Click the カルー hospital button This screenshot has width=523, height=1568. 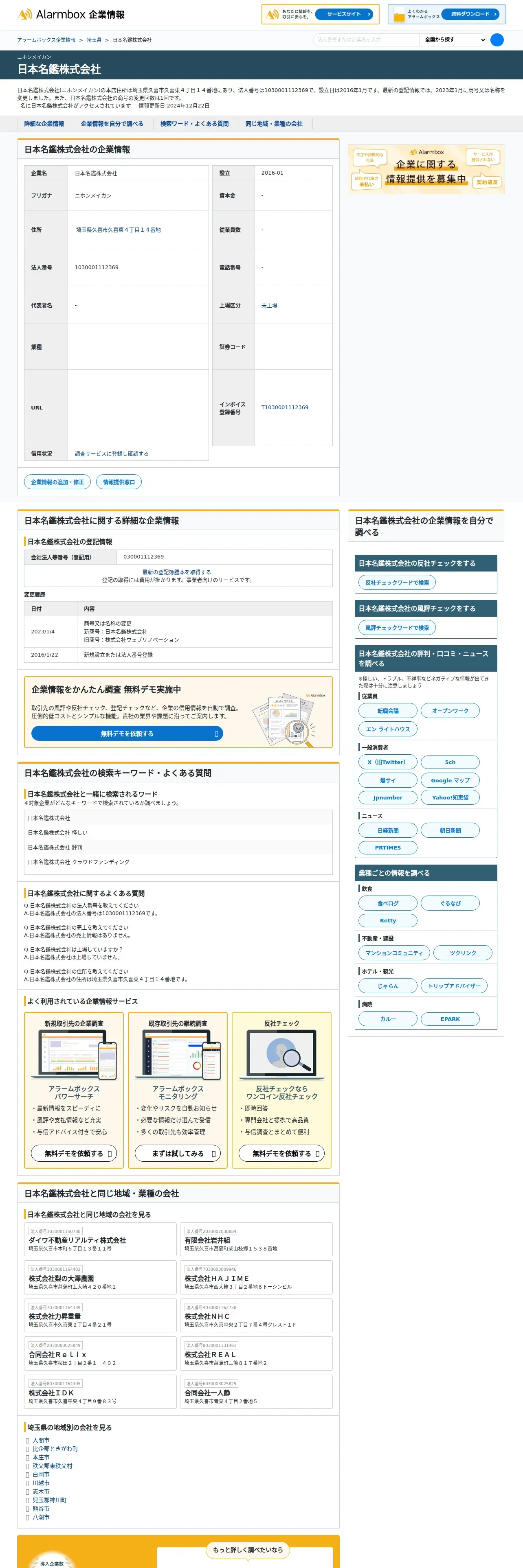coord(388,1019)
